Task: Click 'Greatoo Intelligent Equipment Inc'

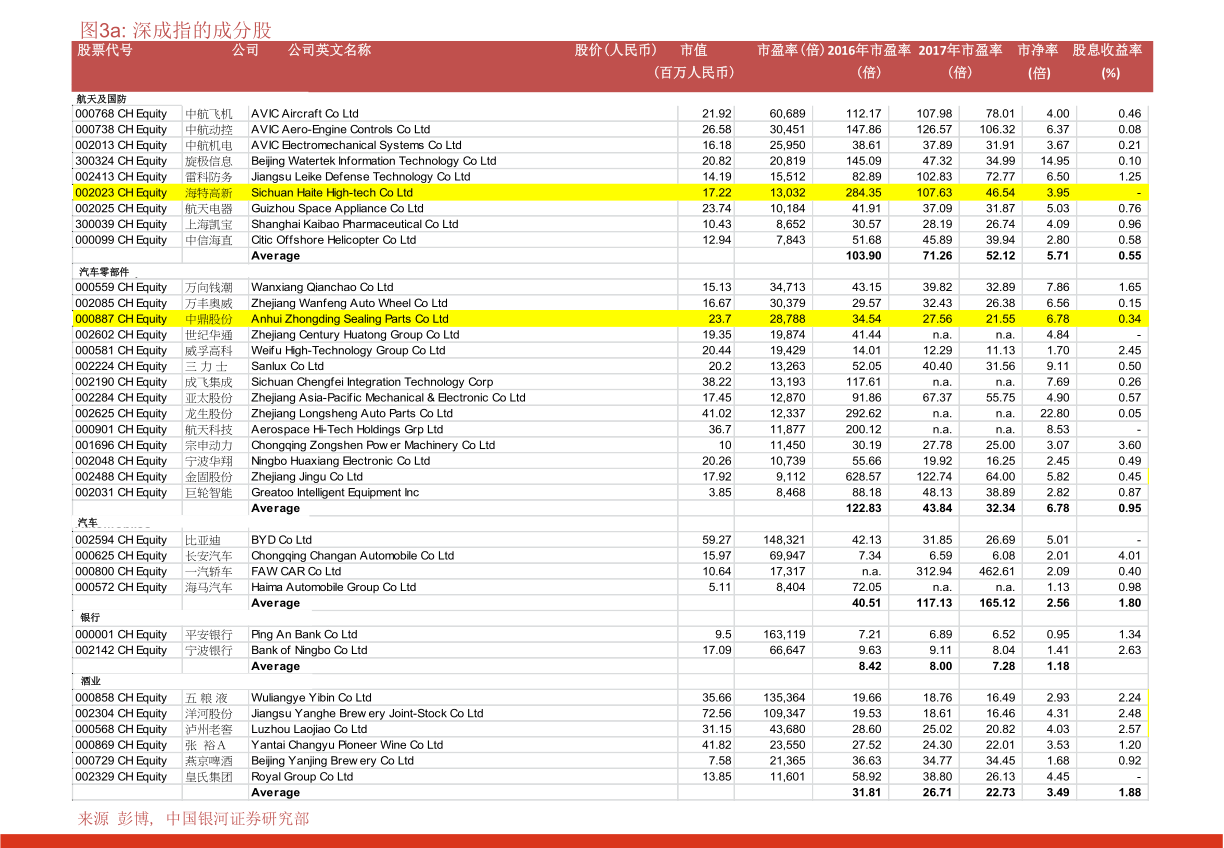Action: 335,492
